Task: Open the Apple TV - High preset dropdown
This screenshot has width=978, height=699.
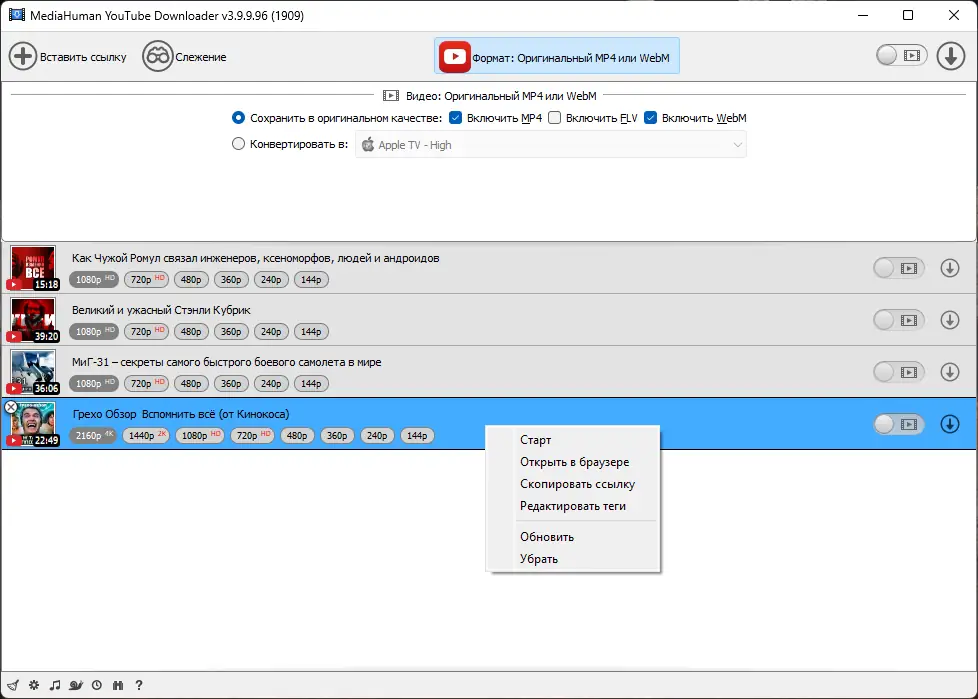Action: [x=551, y=144]
